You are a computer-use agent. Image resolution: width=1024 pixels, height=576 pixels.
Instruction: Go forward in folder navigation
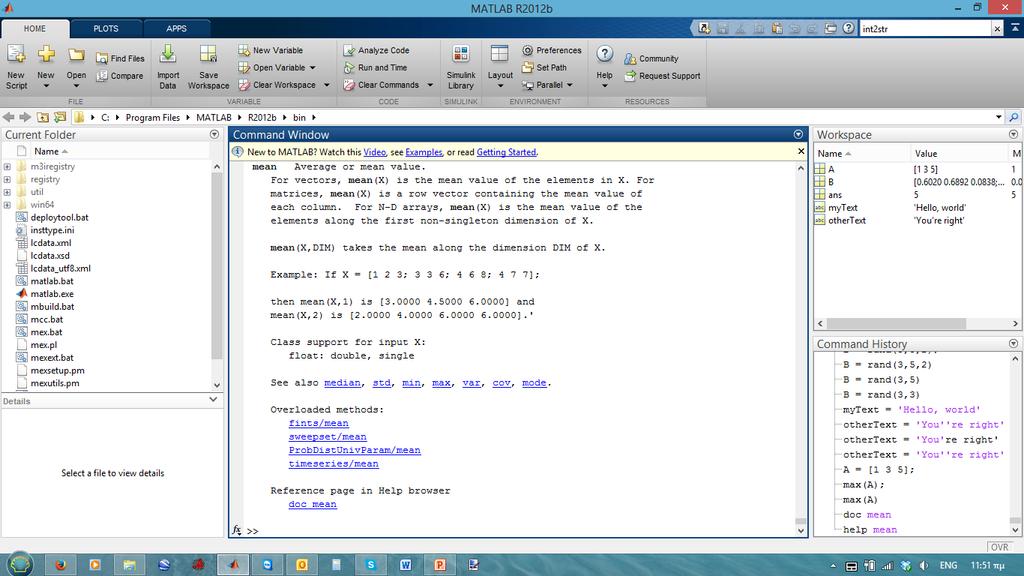coord(25,117)
